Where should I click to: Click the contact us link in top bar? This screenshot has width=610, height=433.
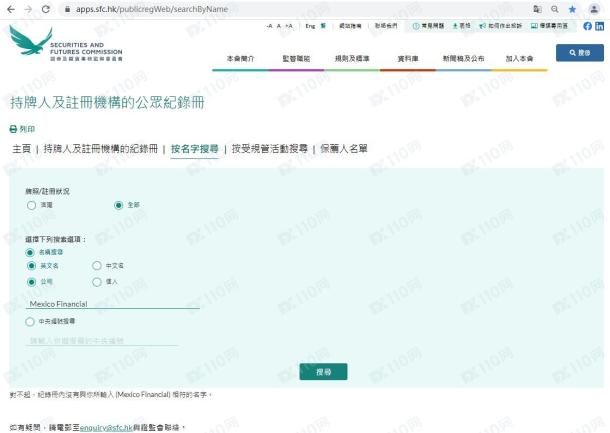point(386,26)
